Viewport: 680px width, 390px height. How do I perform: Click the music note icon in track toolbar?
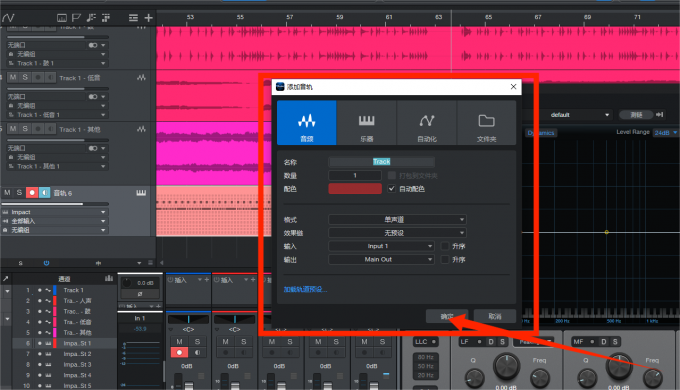(x=91, y=18)
